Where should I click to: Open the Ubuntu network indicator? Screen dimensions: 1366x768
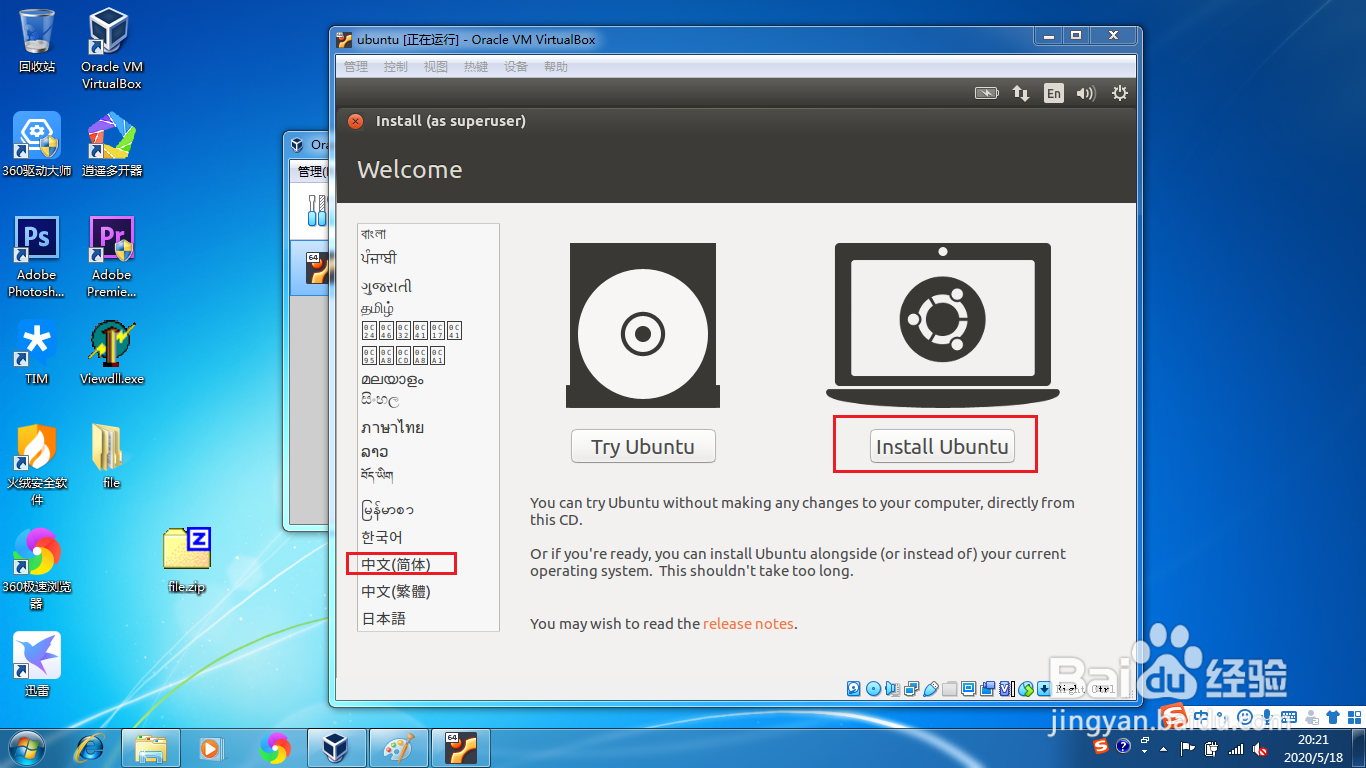pos(1021,93)
